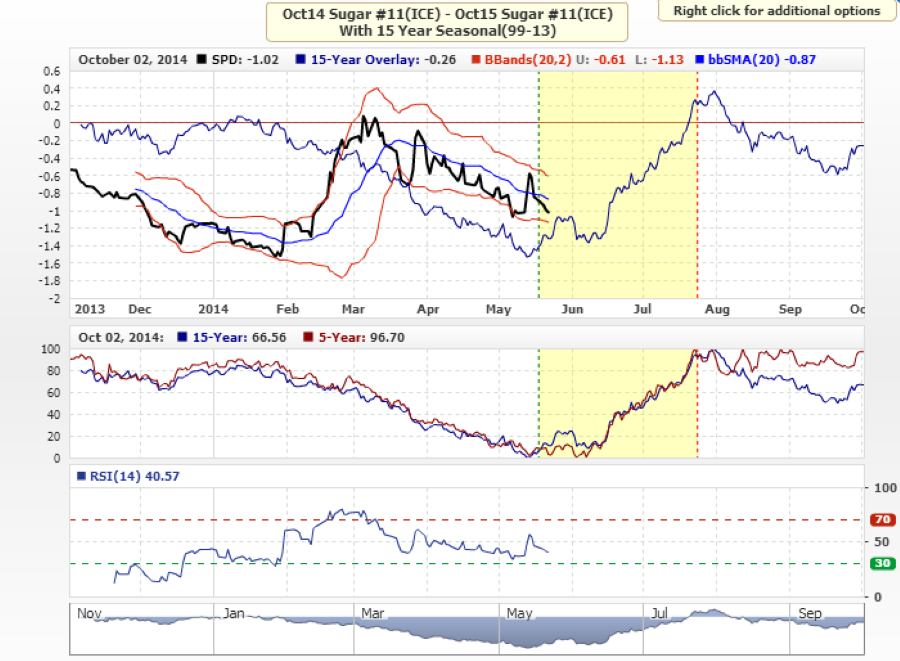This screenshot has height=661, width=900.
Task: Click the 'Right click for additional options' box
Action: pyautogui.click(x=777, y=11)
